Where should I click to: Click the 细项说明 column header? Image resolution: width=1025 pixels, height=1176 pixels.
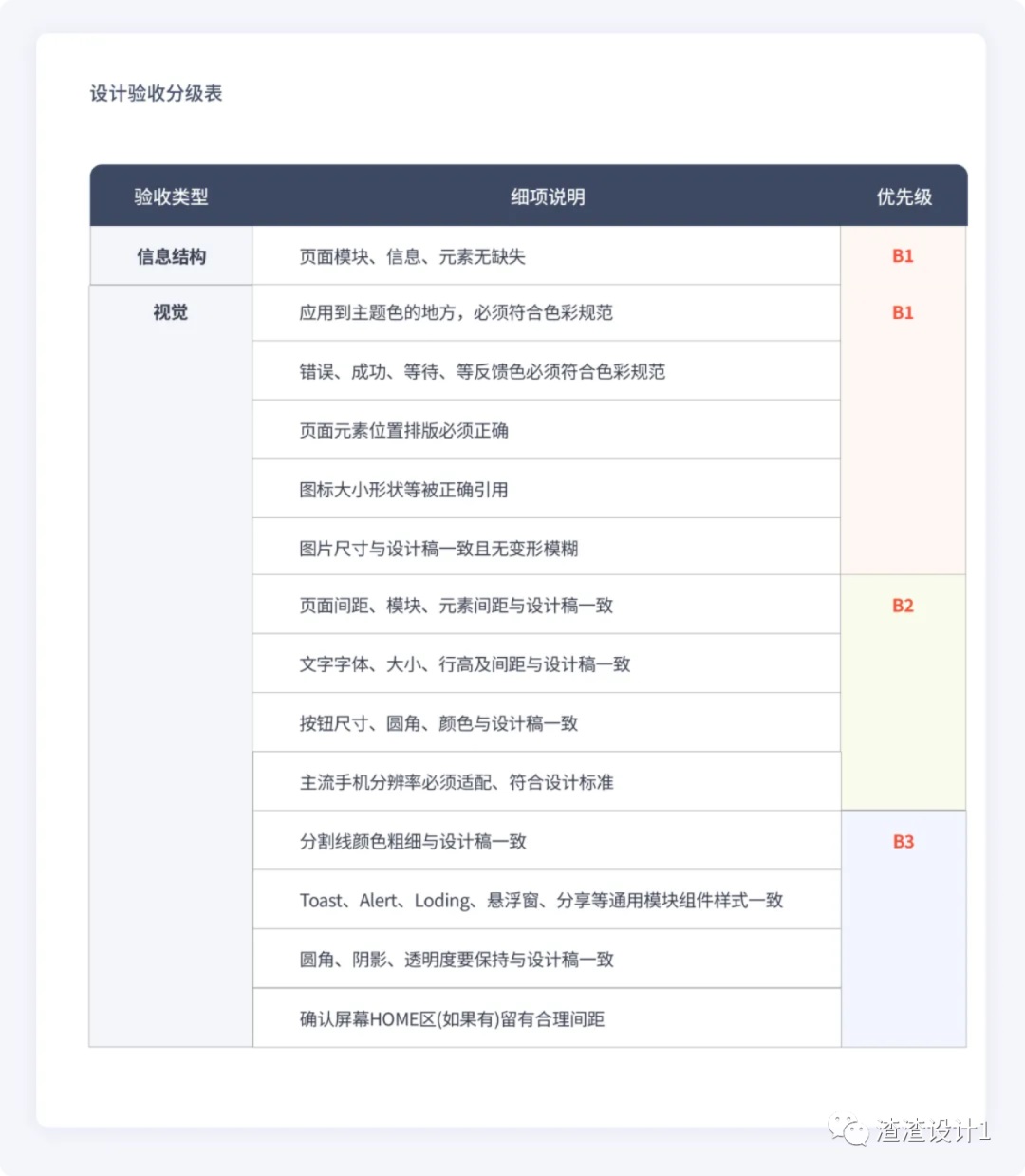(x=547, y=196)
